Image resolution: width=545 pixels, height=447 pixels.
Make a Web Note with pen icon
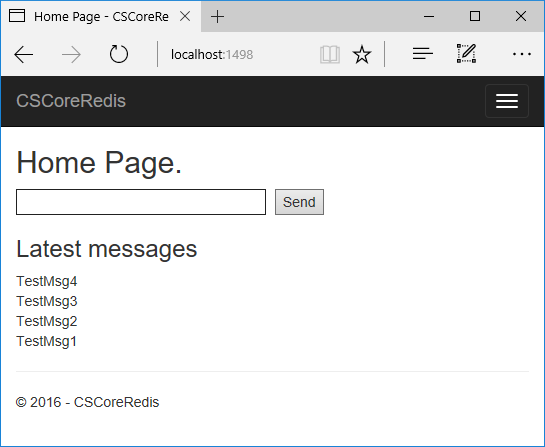pos(466,54)
